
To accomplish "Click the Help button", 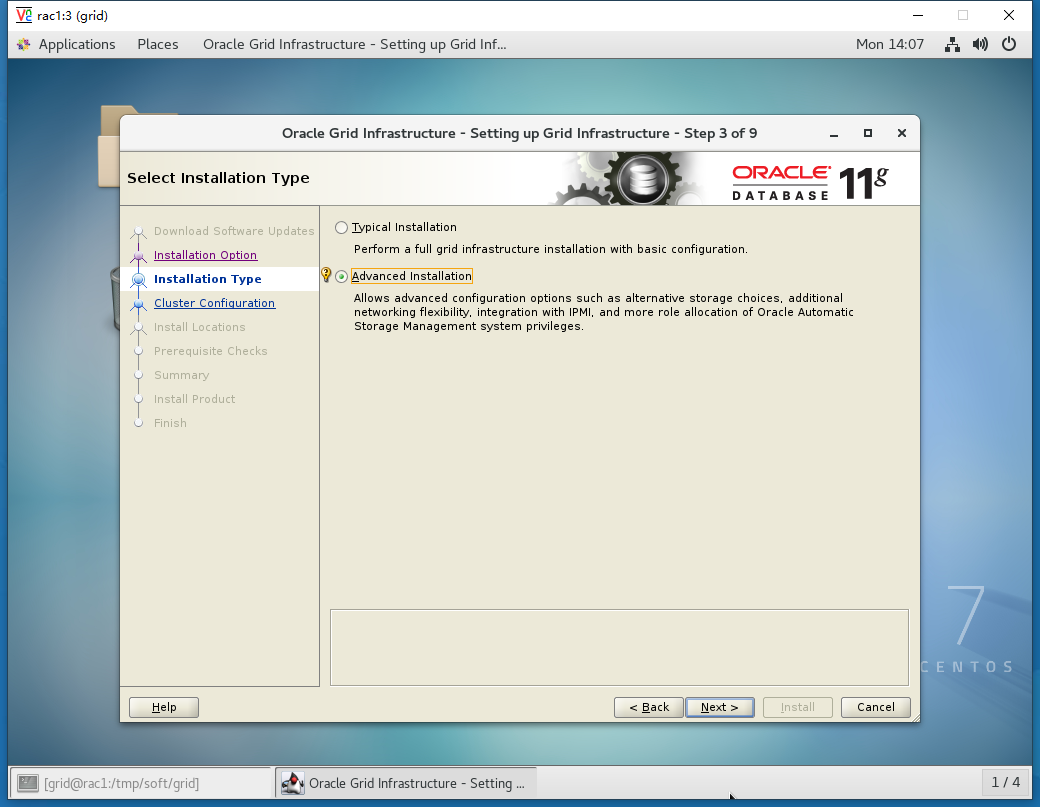I will click(x=164, y=707).
